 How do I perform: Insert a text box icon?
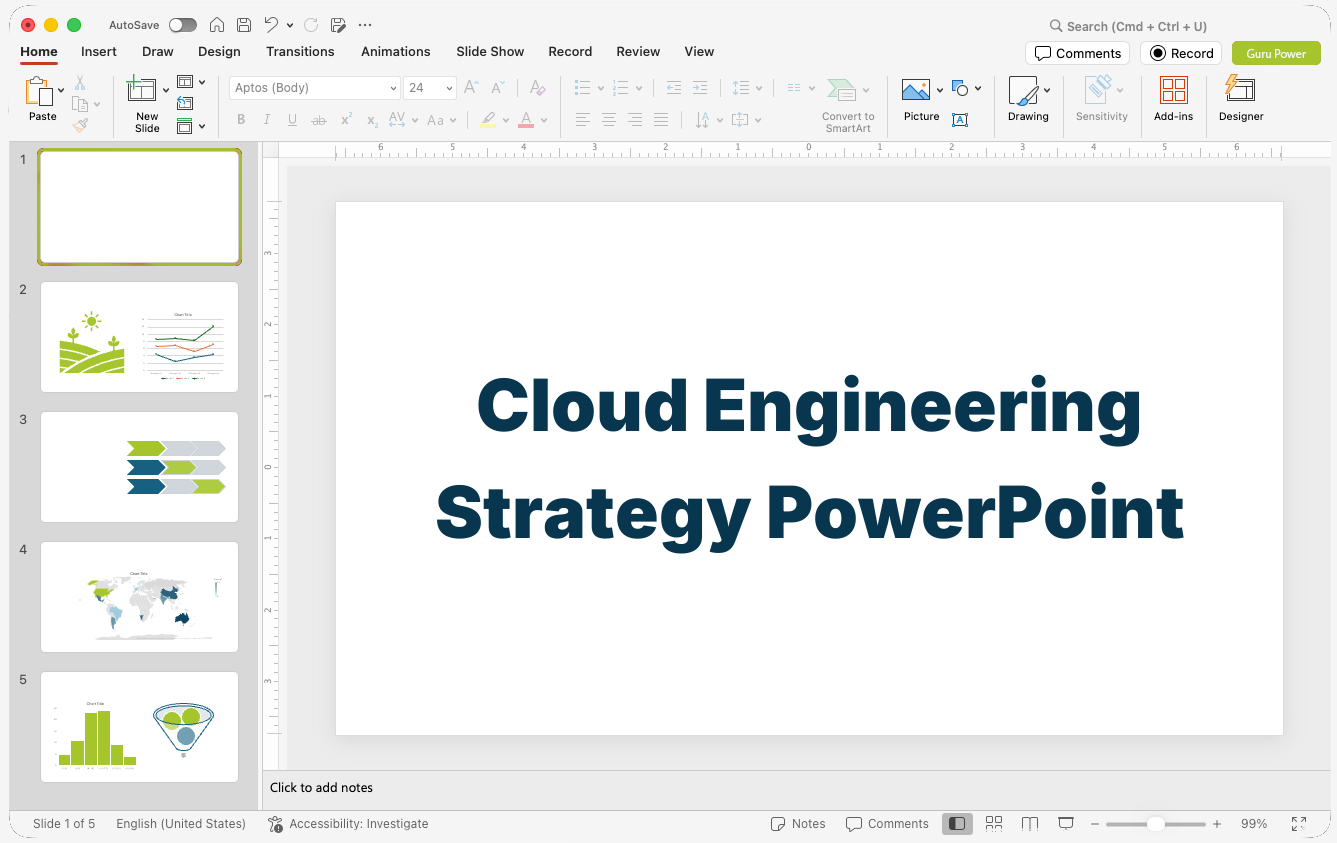960,120
